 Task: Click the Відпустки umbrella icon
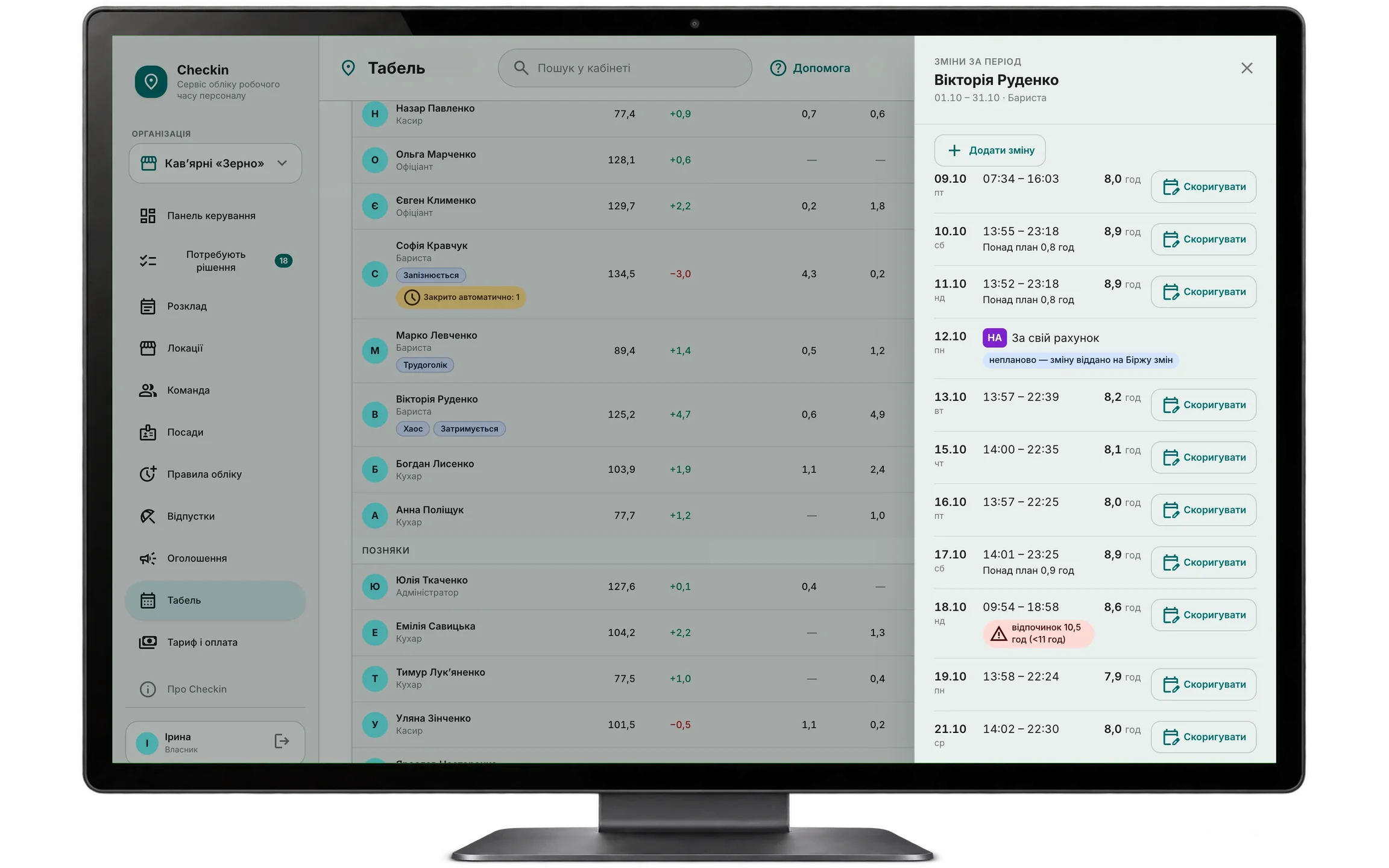148,516
